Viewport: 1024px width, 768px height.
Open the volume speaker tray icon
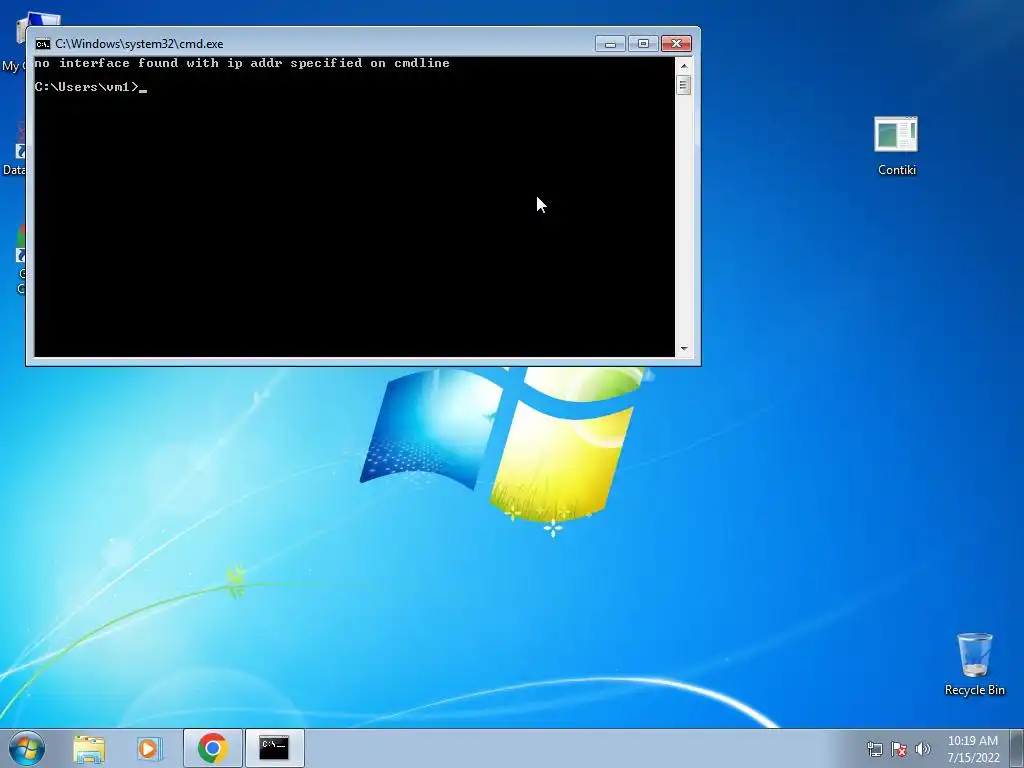[x=922, y=749]
